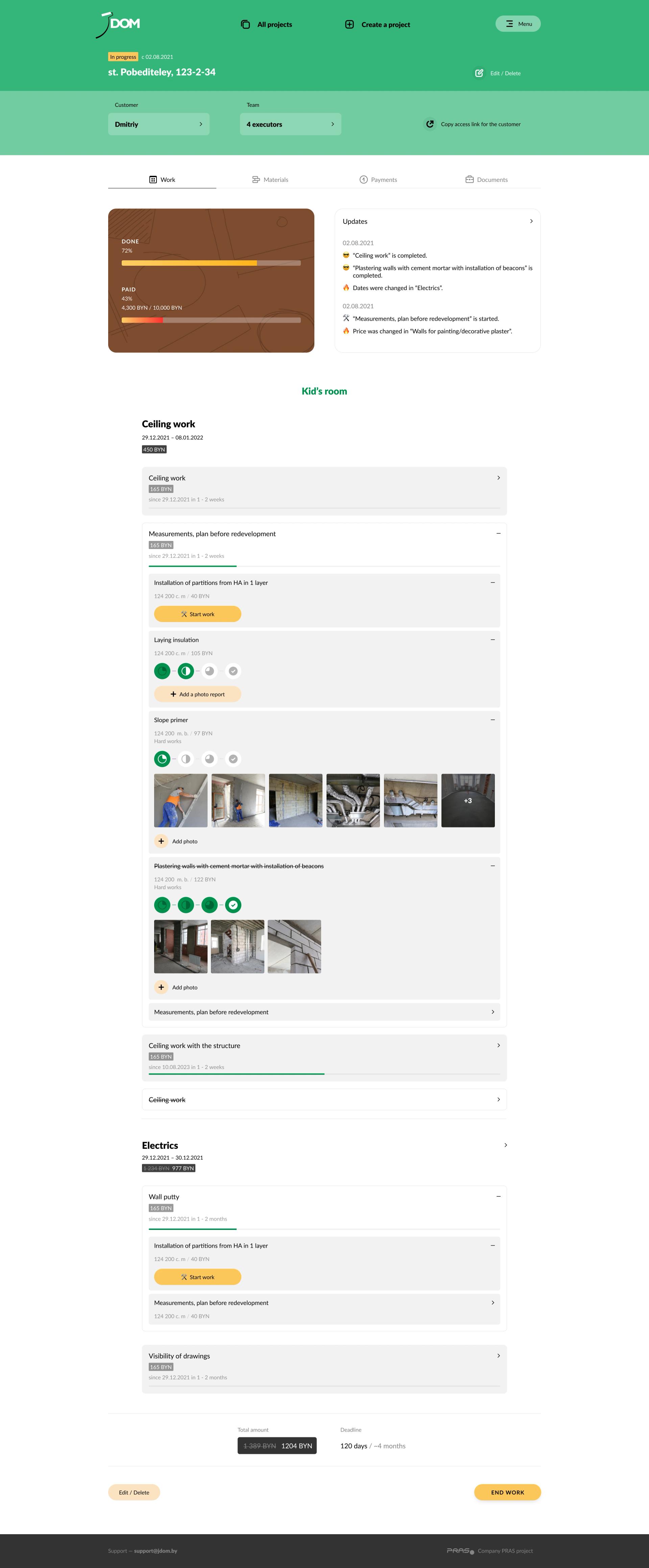Click support@jdom.by email link
649x1568 pixels.
coord(156,1551)
